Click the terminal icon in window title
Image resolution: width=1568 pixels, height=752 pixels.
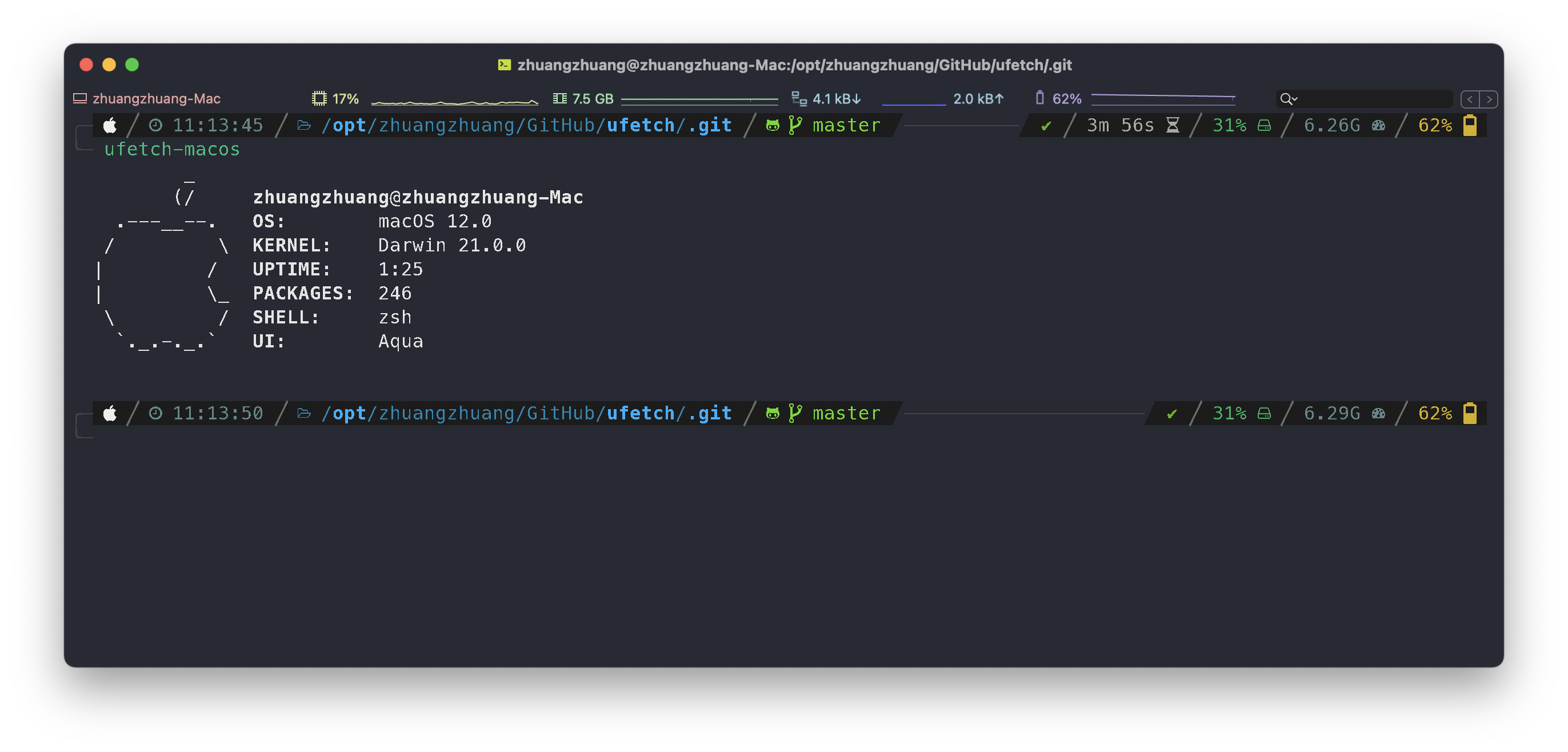click(x=504, y=65)
